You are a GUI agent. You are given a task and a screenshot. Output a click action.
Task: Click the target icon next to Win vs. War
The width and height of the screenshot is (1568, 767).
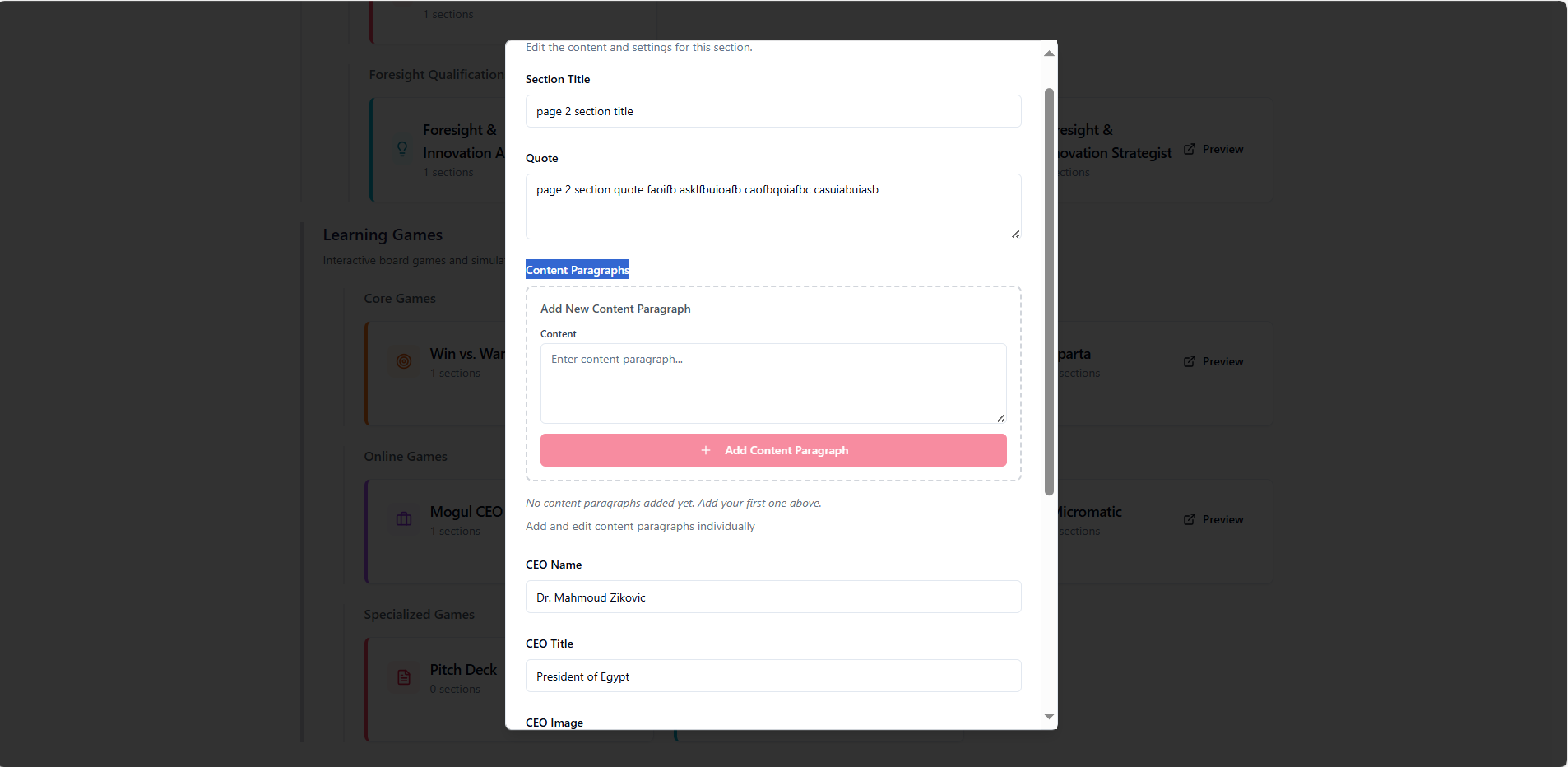(404, 361)
